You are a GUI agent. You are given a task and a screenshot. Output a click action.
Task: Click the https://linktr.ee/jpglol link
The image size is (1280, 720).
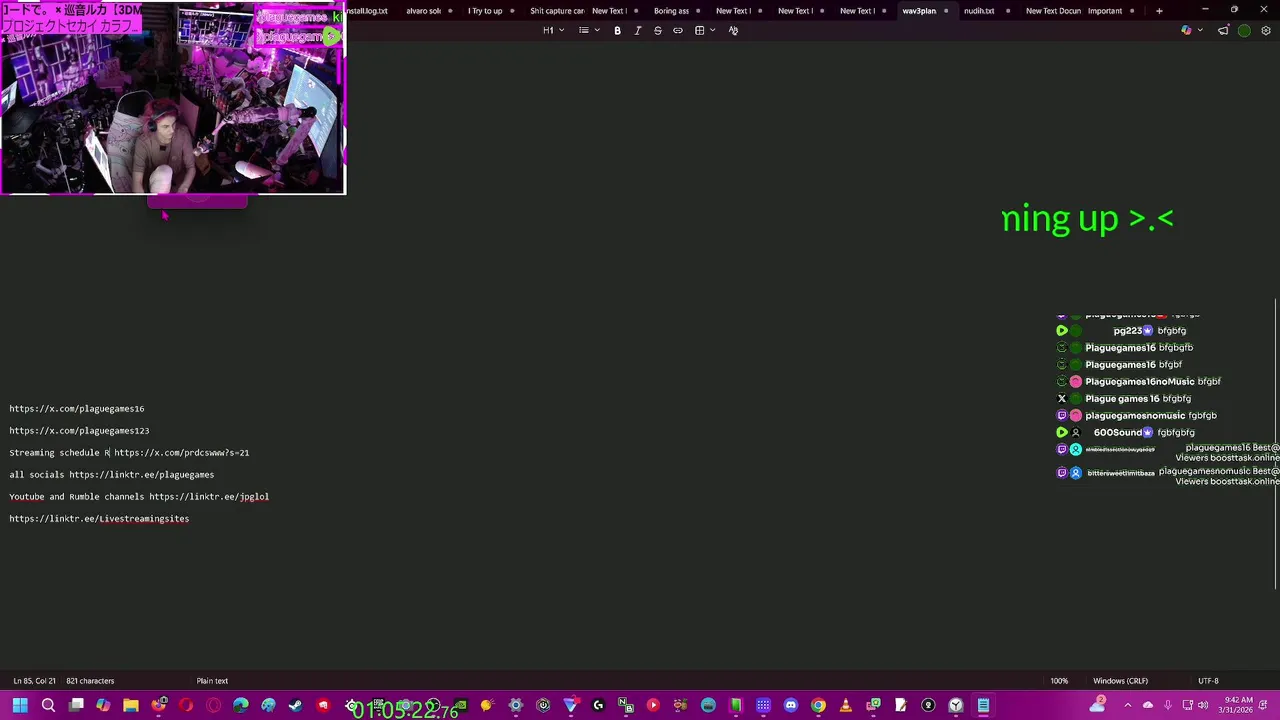[209, 497]
